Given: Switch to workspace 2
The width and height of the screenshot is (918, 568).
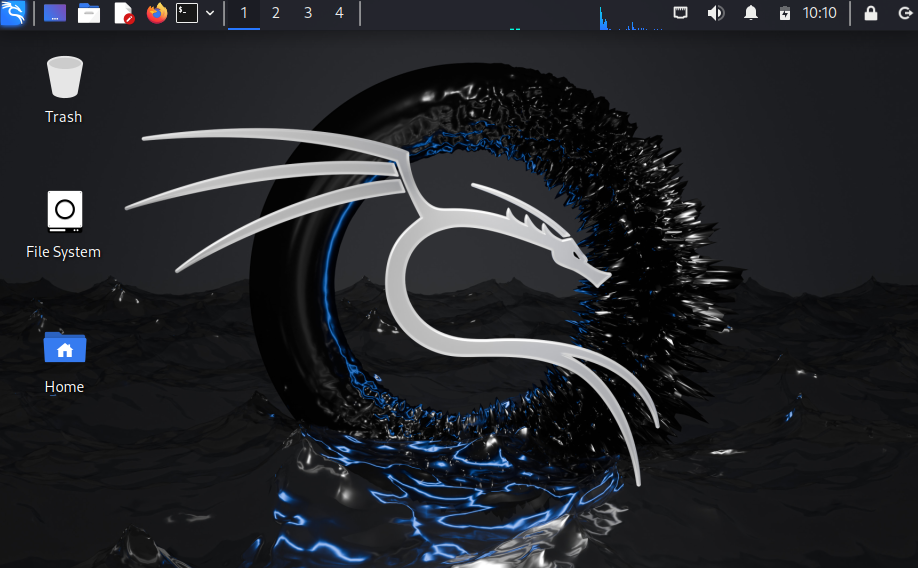Looking at the screenshot, I should pyautogui.click(x=276, y=13).
